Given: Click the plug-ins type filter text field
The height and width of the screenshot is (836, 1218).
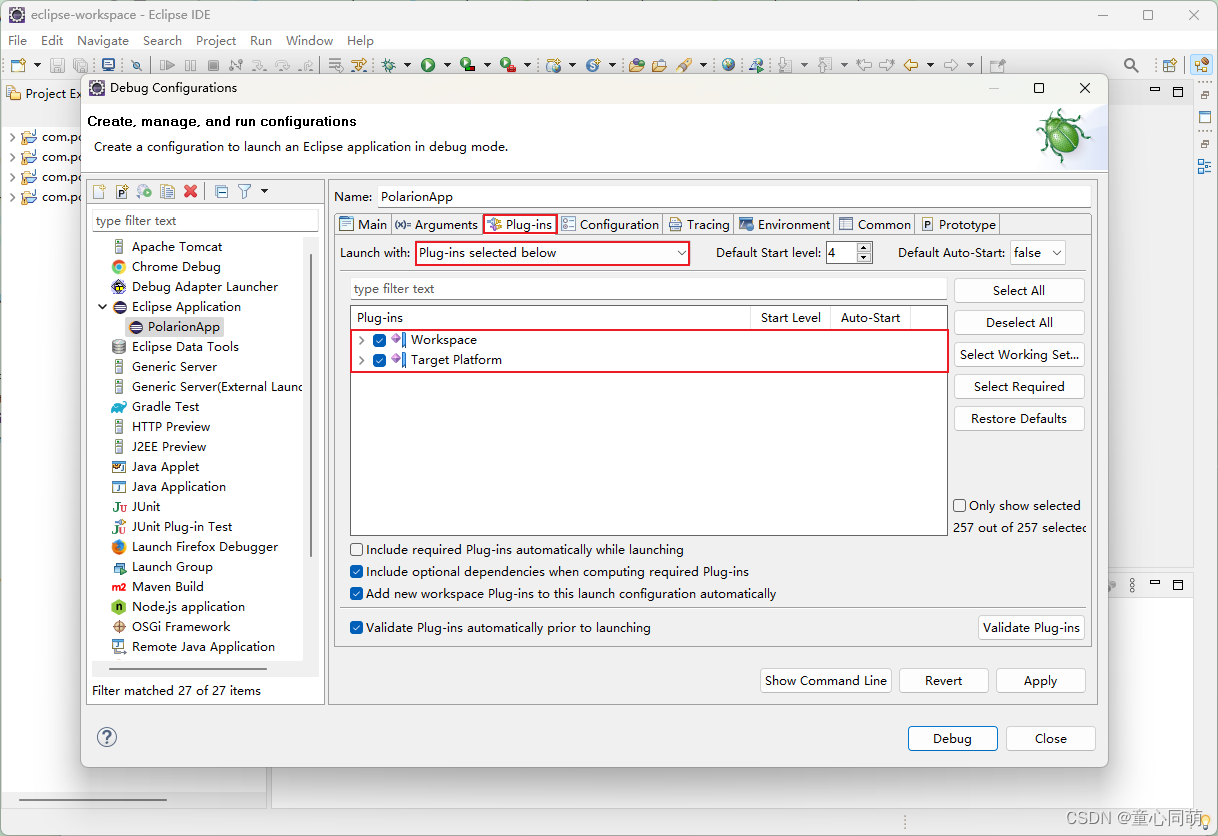Looking at the screenshot, I should [648, 289].
